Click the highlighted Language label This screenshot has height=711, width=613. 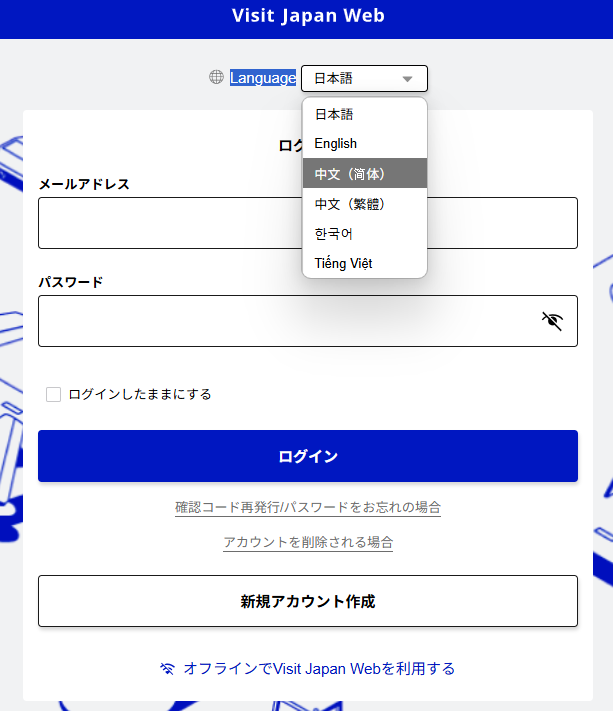click(263, 78)
